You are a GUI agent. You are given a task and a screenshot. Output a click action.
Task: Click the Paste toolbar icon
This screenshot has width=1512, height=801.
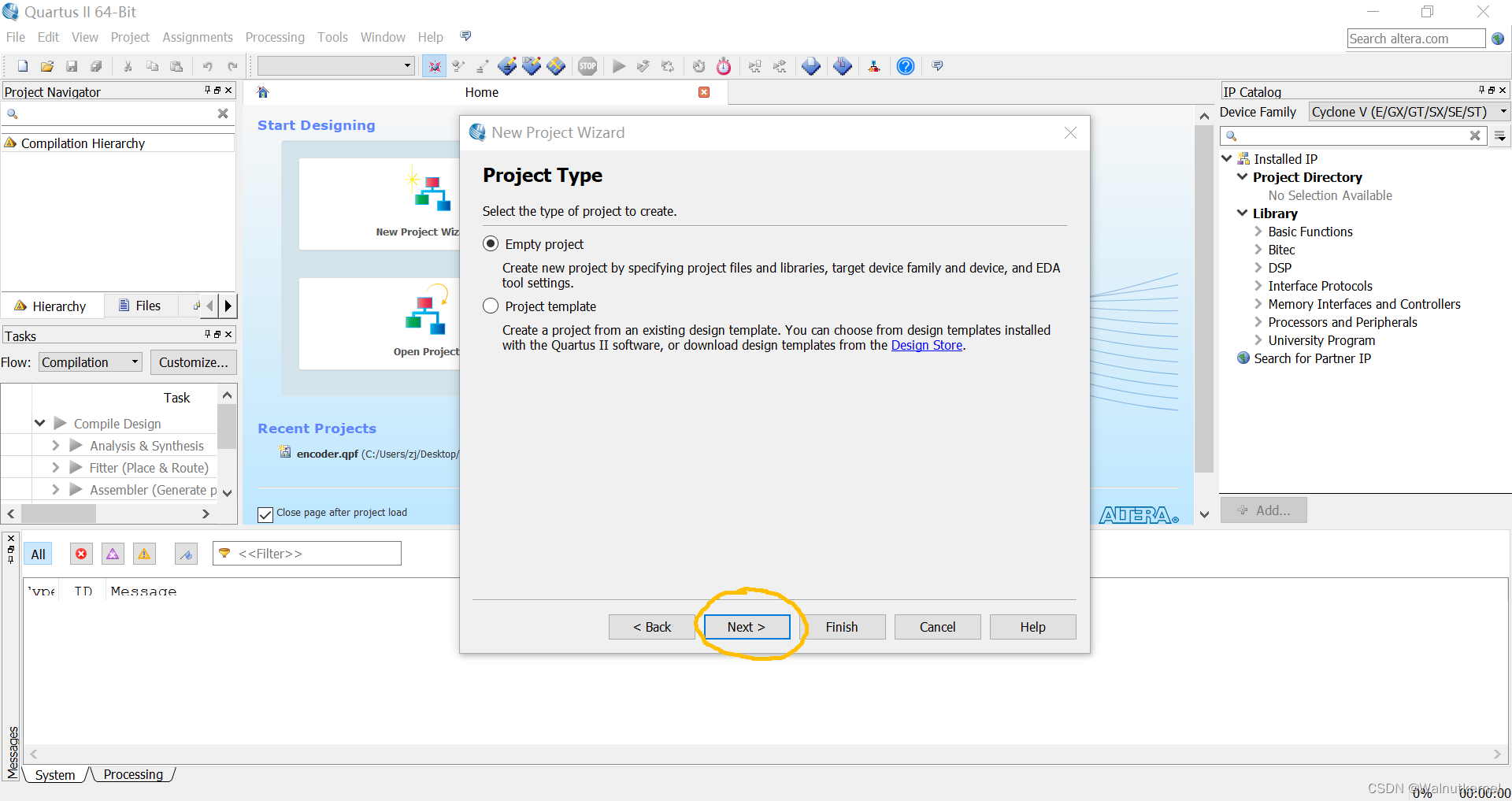pos(176,66)
